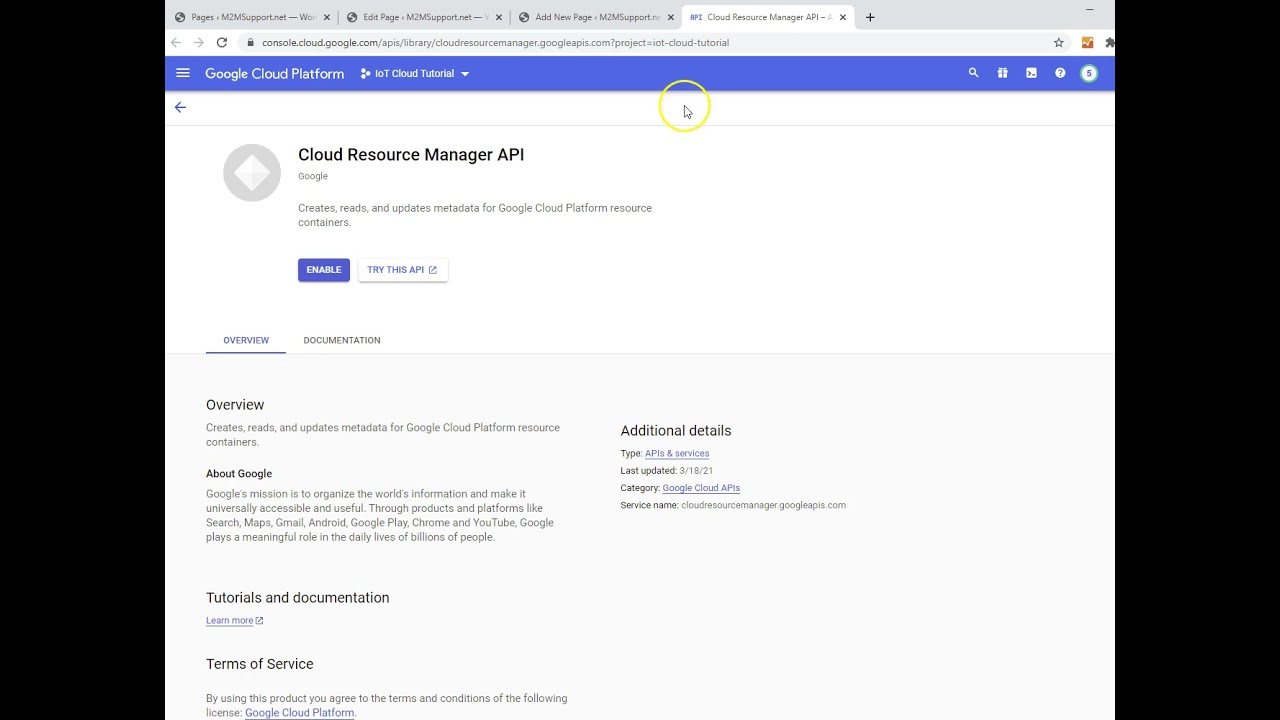
Task: Click the Cloud Resource Manager API heading
Action: 411,155
